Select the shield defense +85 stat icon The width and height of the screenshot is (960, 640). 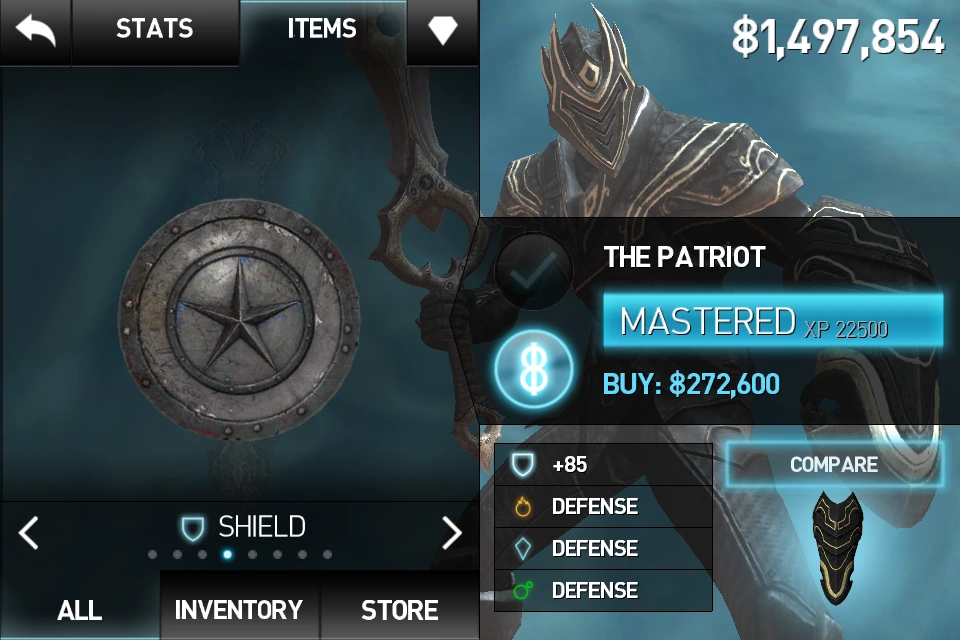523,464
